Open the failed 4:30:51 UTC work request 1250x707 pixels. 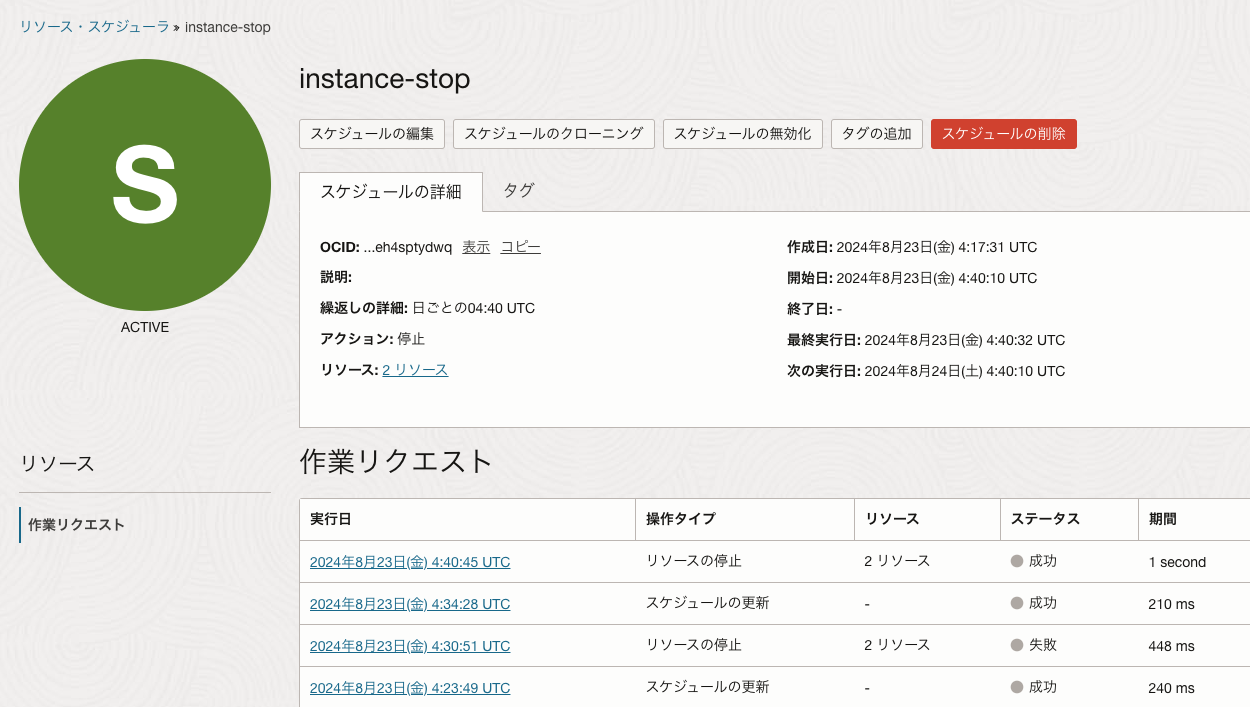click(x=410, y=645)
